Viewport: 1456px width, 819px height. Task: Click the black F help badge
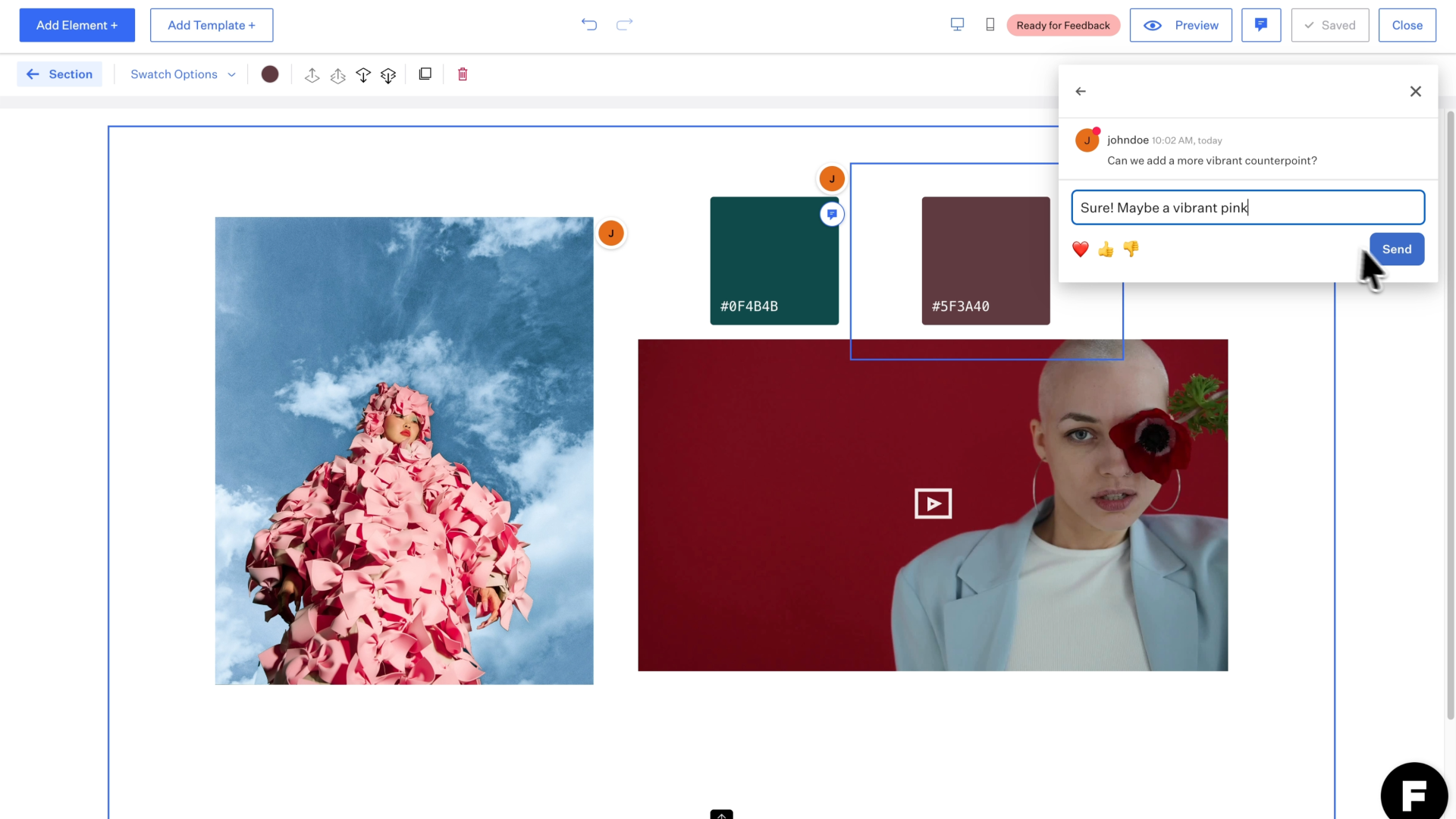click(x=1414, y=794)
